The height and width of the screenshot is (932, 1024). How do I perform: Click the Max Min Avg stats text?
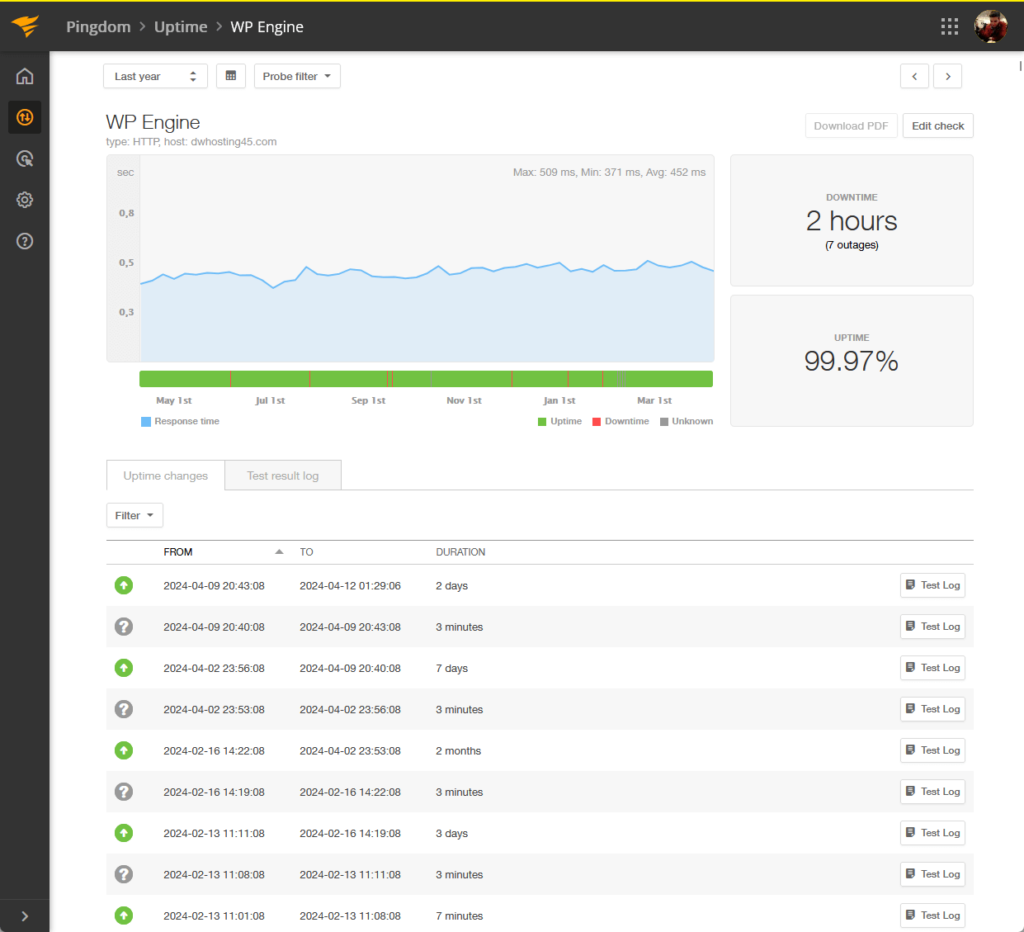pyautogui.click(x=609, y=172)
